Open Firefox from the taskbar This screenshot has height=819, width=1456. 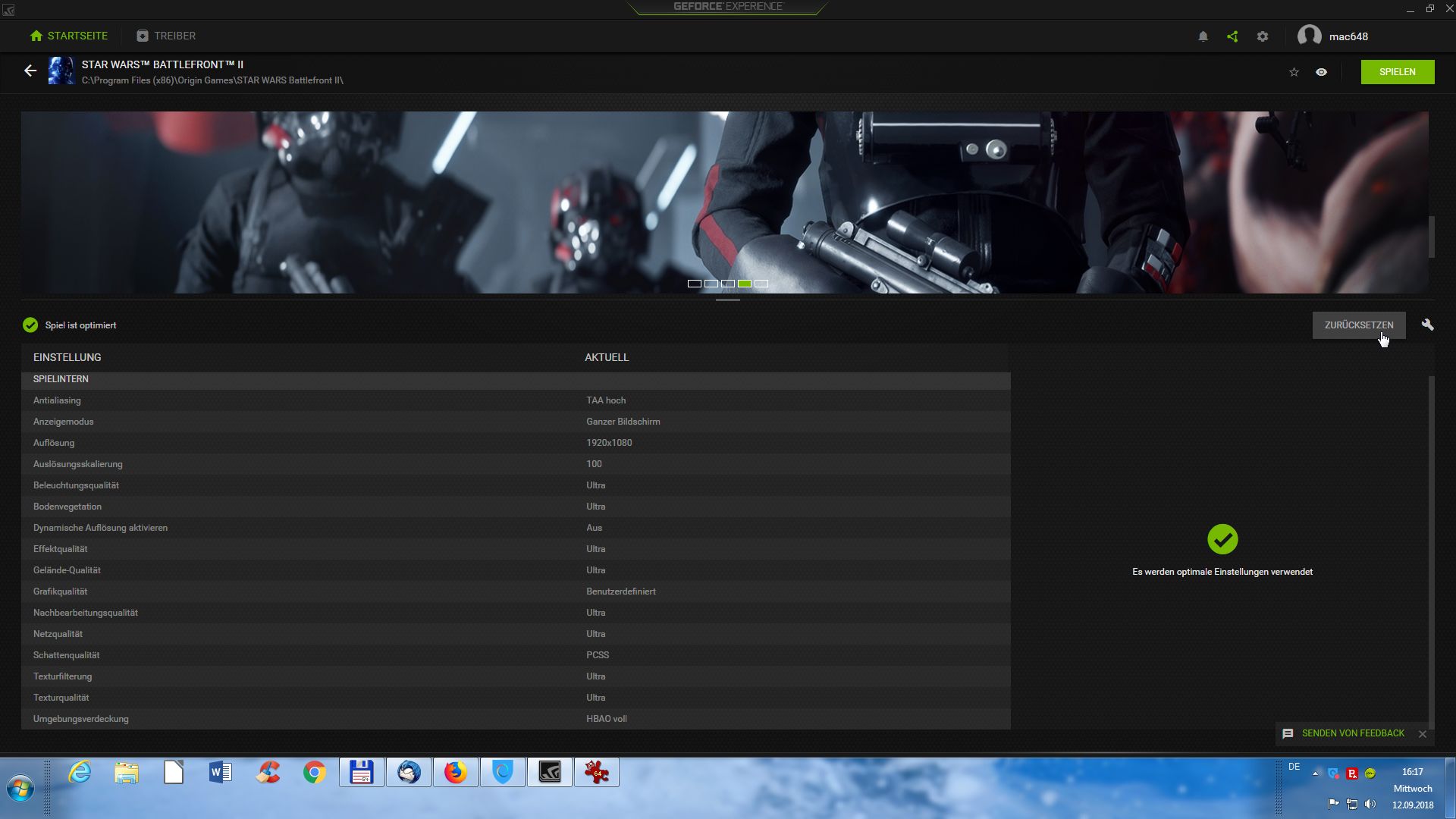click(x=455, y=772)
